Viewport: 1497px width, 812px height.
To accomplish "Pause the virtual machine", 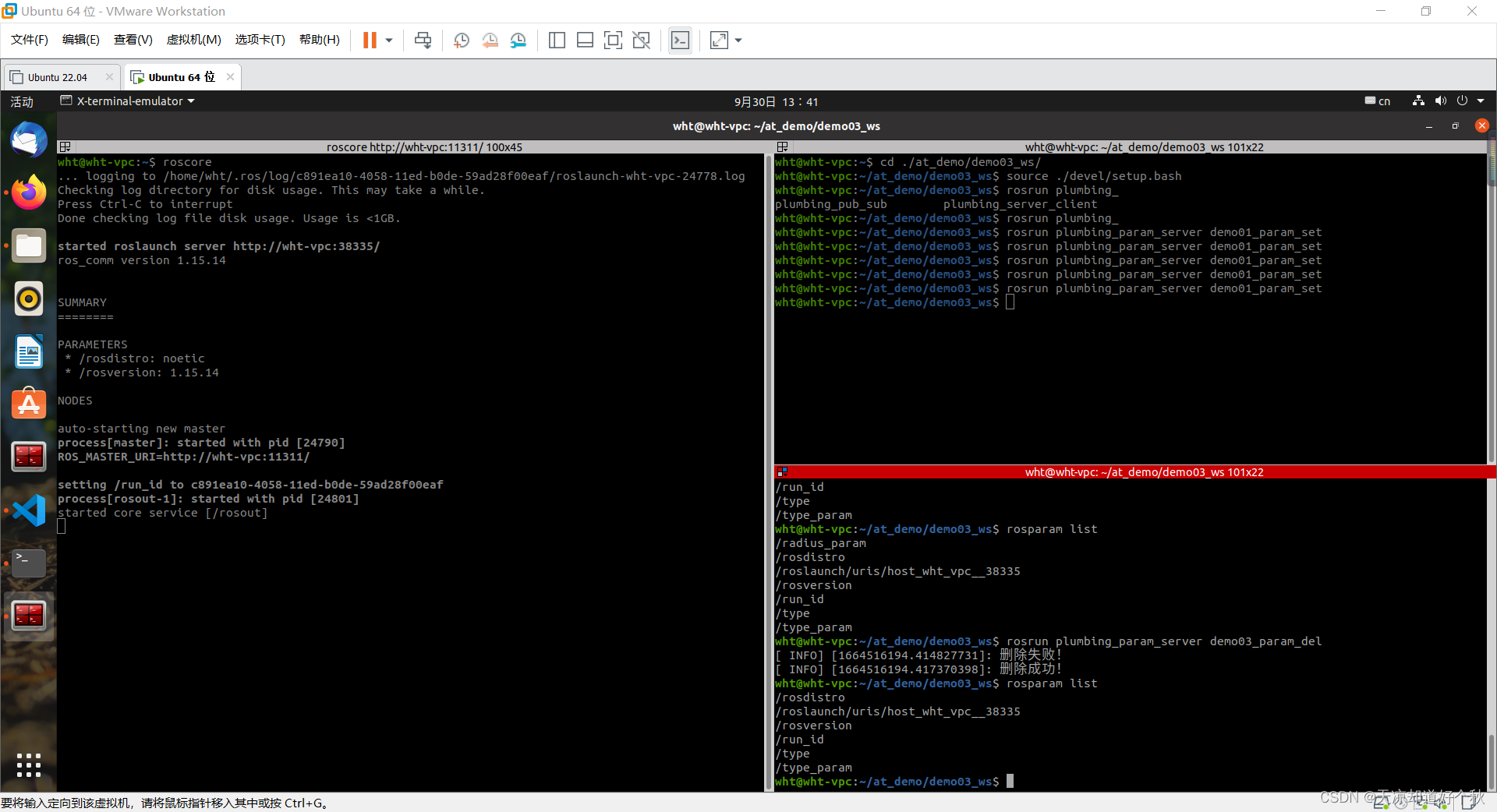I will coord(370,40).
